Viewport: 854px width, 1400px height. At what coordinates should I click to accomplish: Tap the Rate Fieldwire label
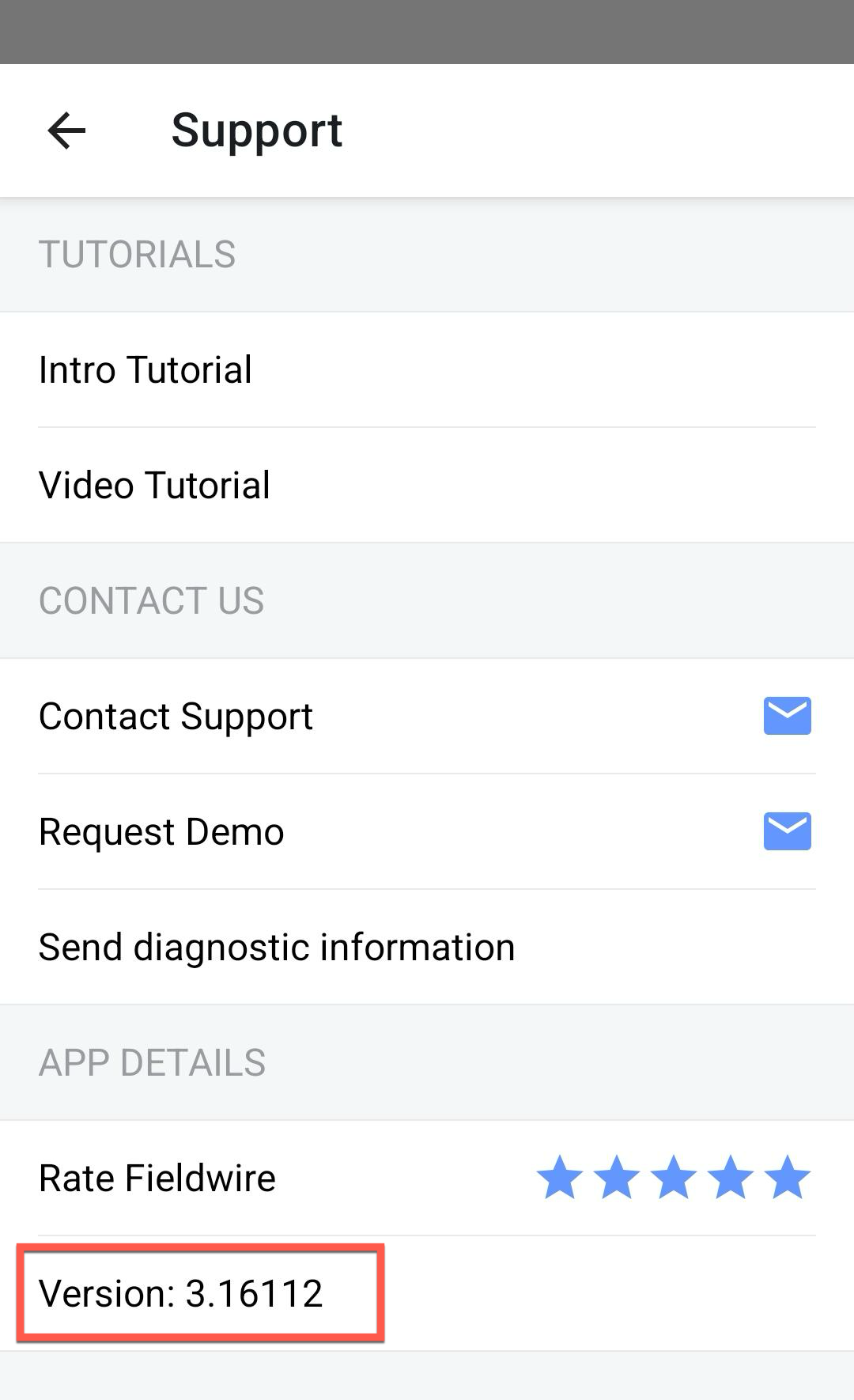(157, 1179)
